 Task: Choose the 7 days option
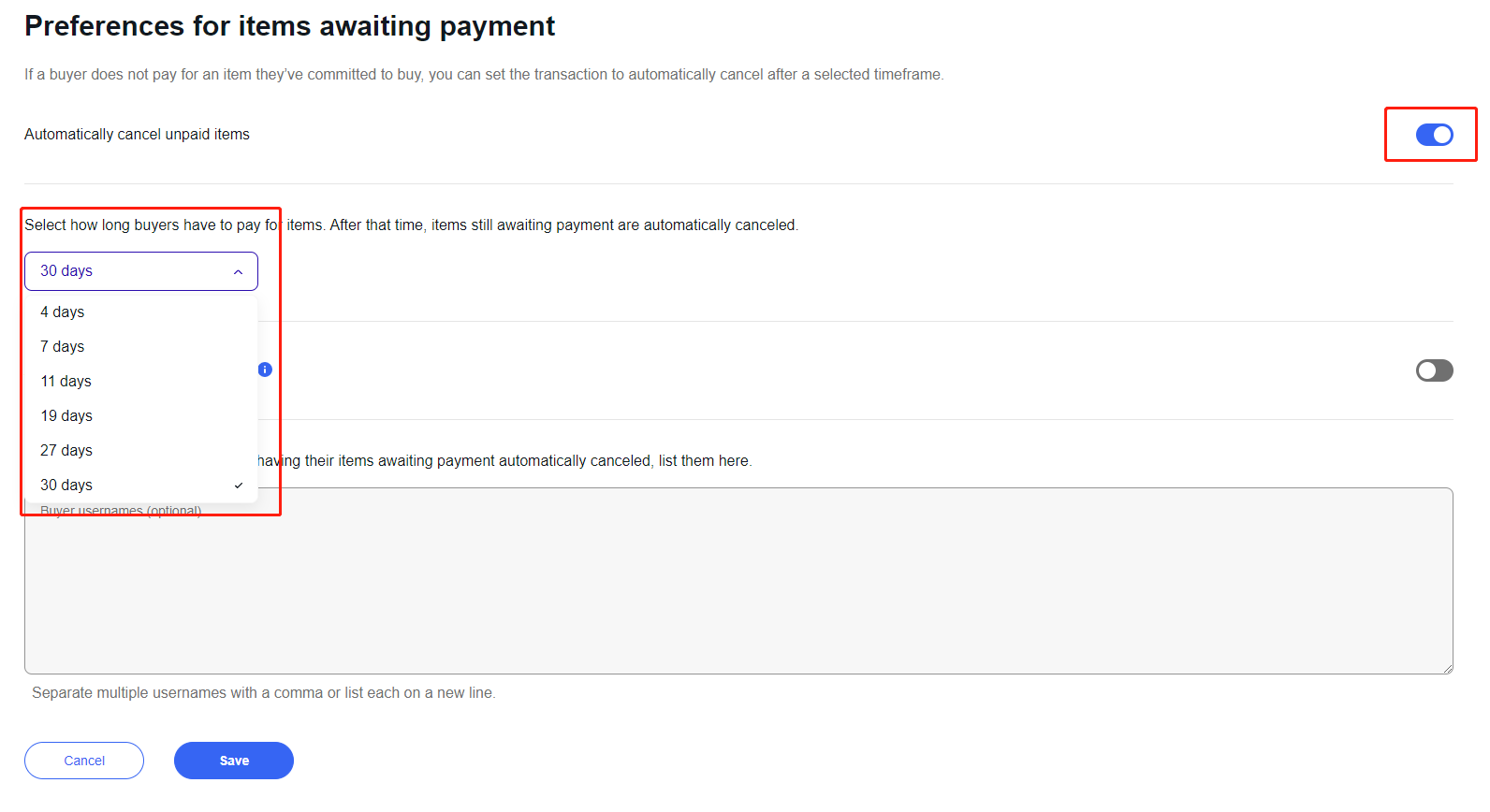(x=63, y=347)
